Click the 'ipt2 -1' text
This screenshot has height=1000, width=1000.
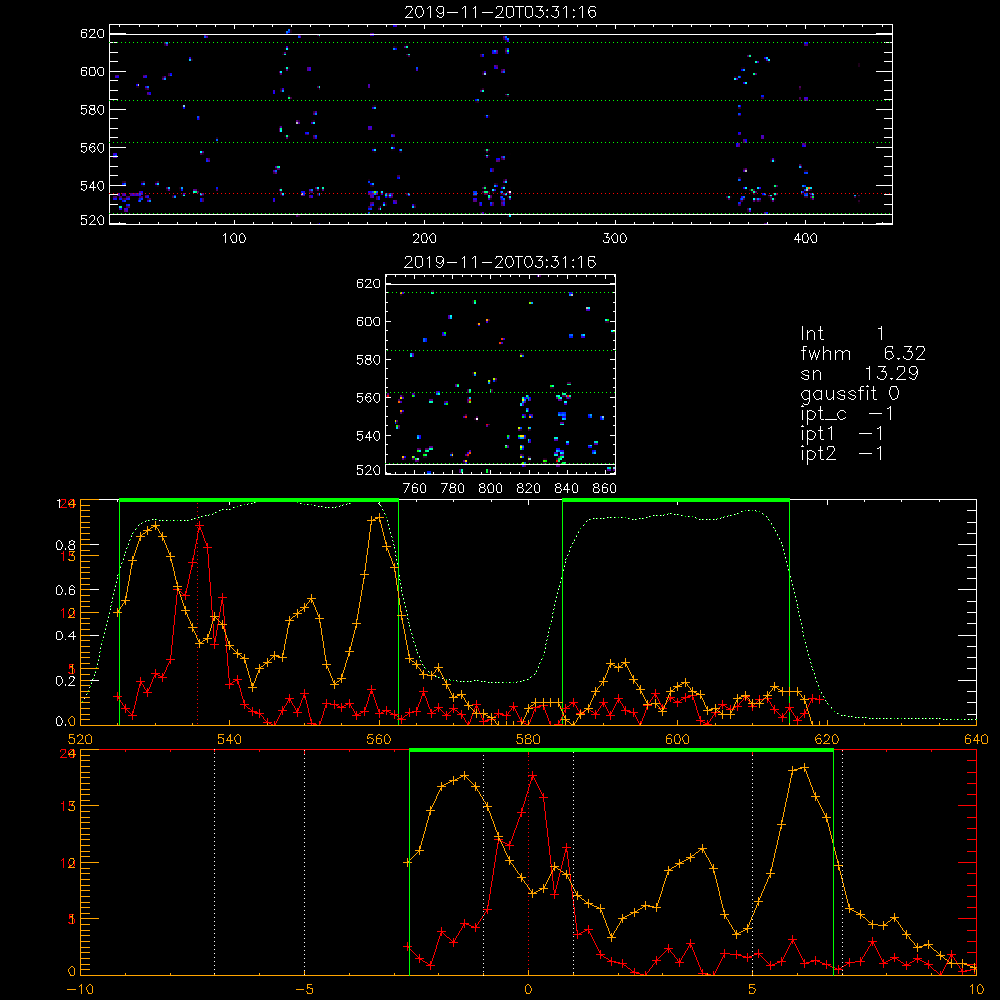[x=842, y=453]
